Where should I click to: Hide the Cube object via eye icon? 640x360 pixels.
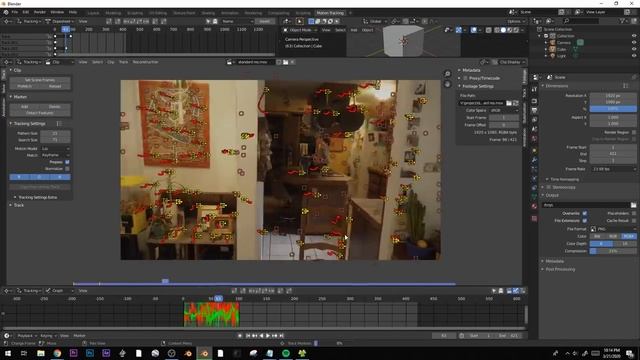click(634, 49)
